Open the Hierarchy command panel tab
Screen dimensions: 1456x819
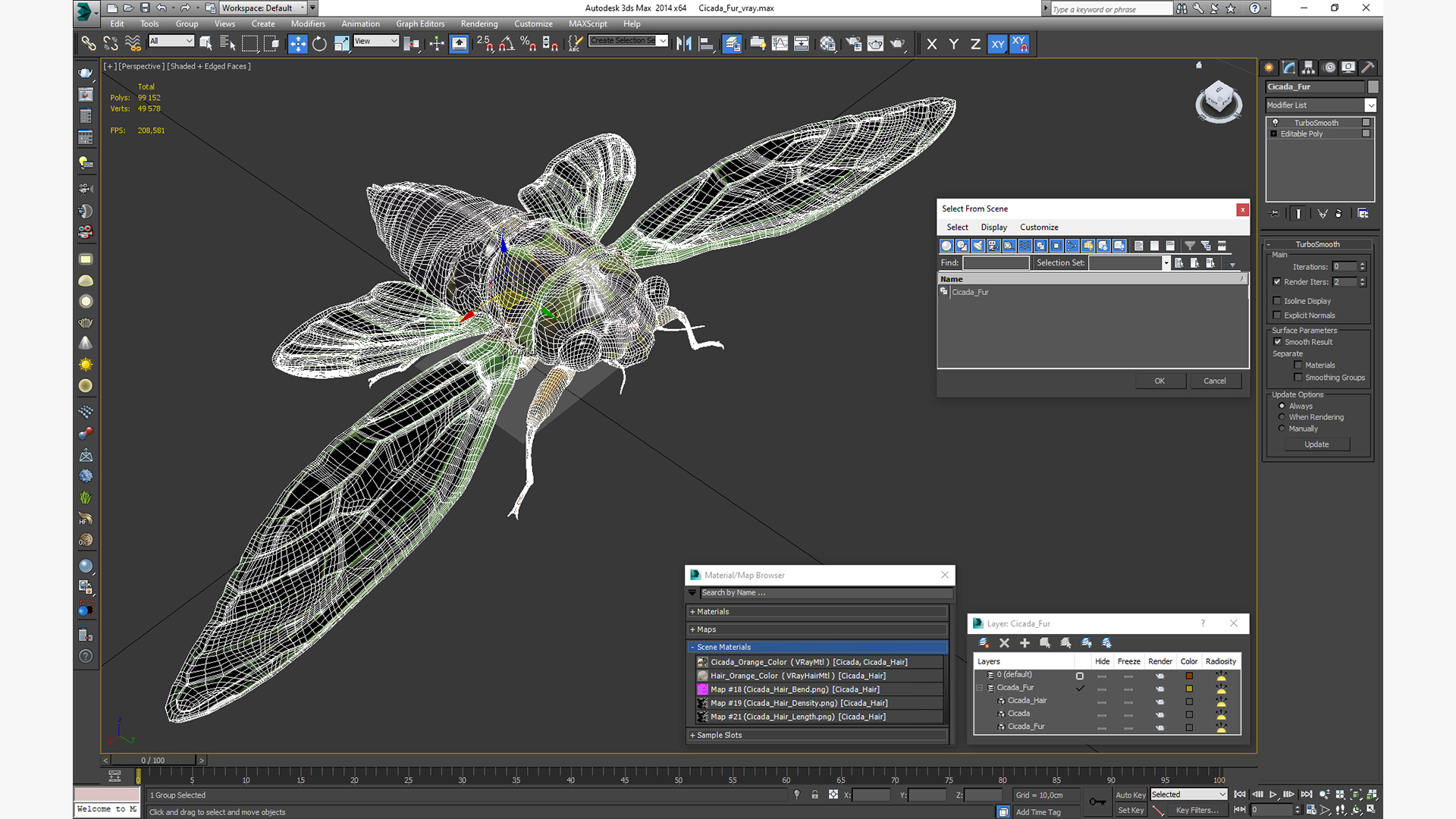[x=1308, y=67]
